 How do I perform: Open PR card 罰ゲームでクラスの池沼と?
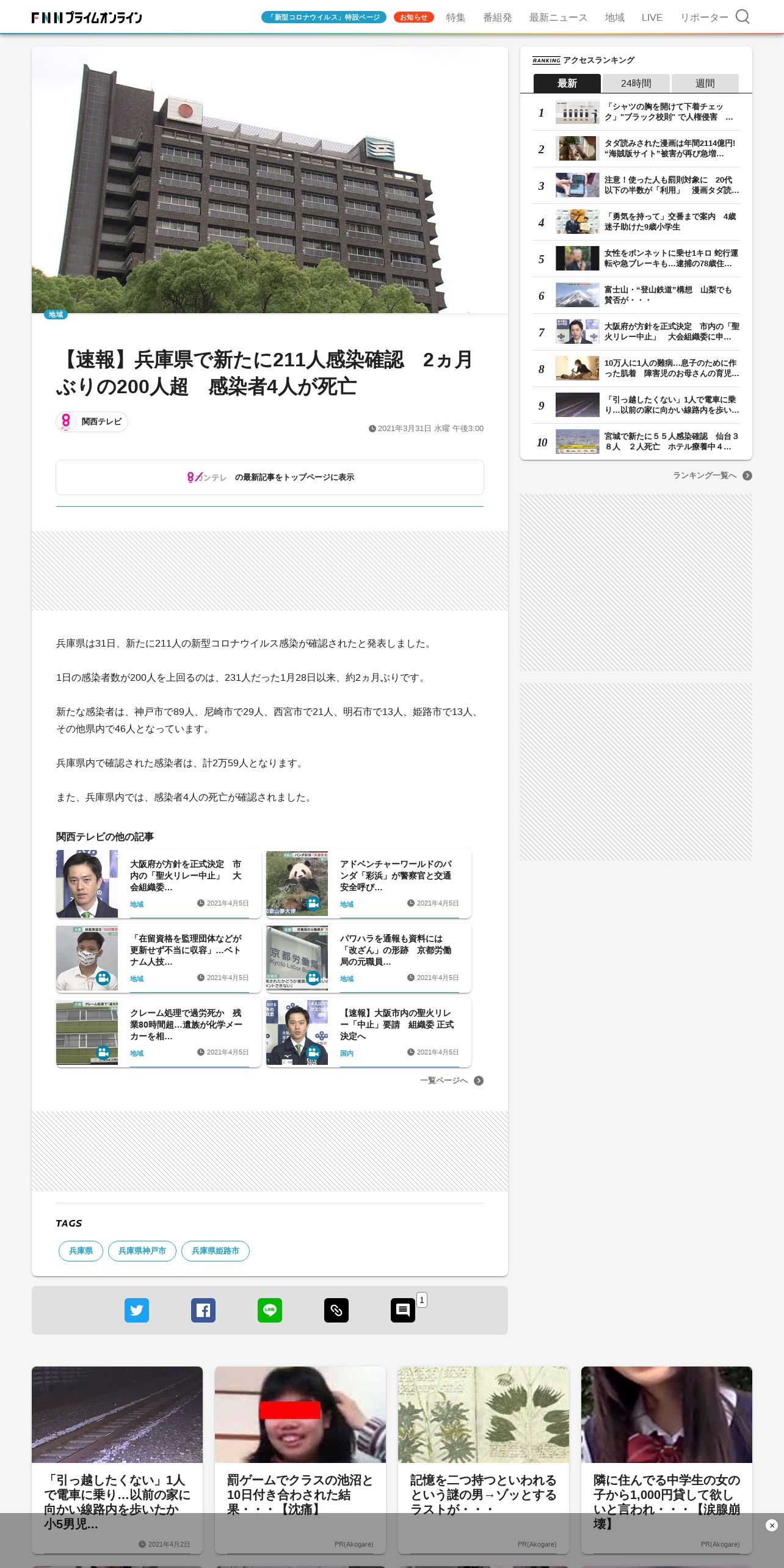[300, 1460]
